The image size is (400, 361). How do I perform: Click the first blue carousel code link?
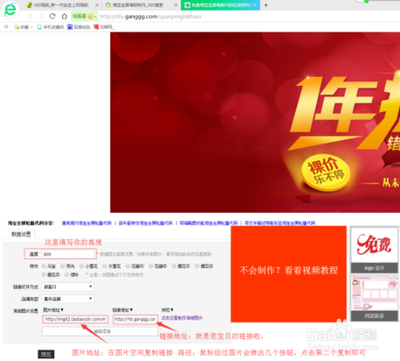tap(87, 223)
